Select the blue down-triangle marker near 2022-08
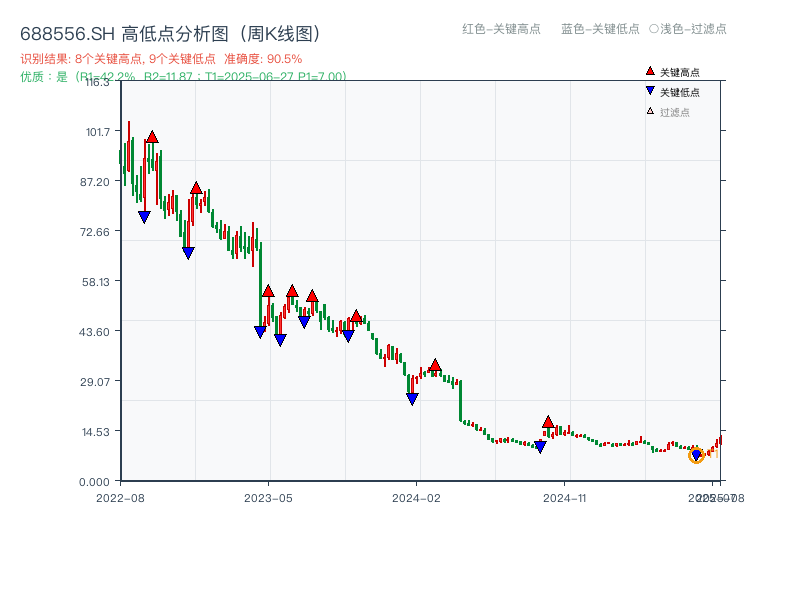 (143, 214)
